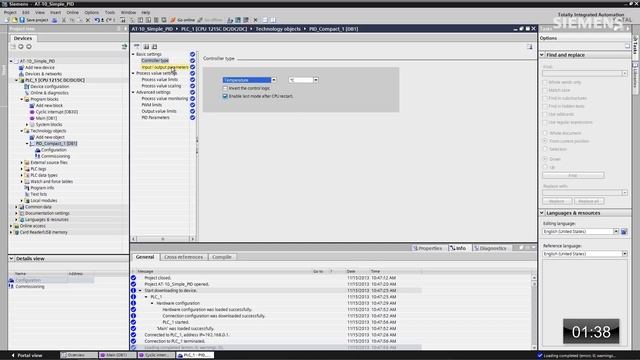
Task: Collapse the Find and replace section
Action: [542, 55]
